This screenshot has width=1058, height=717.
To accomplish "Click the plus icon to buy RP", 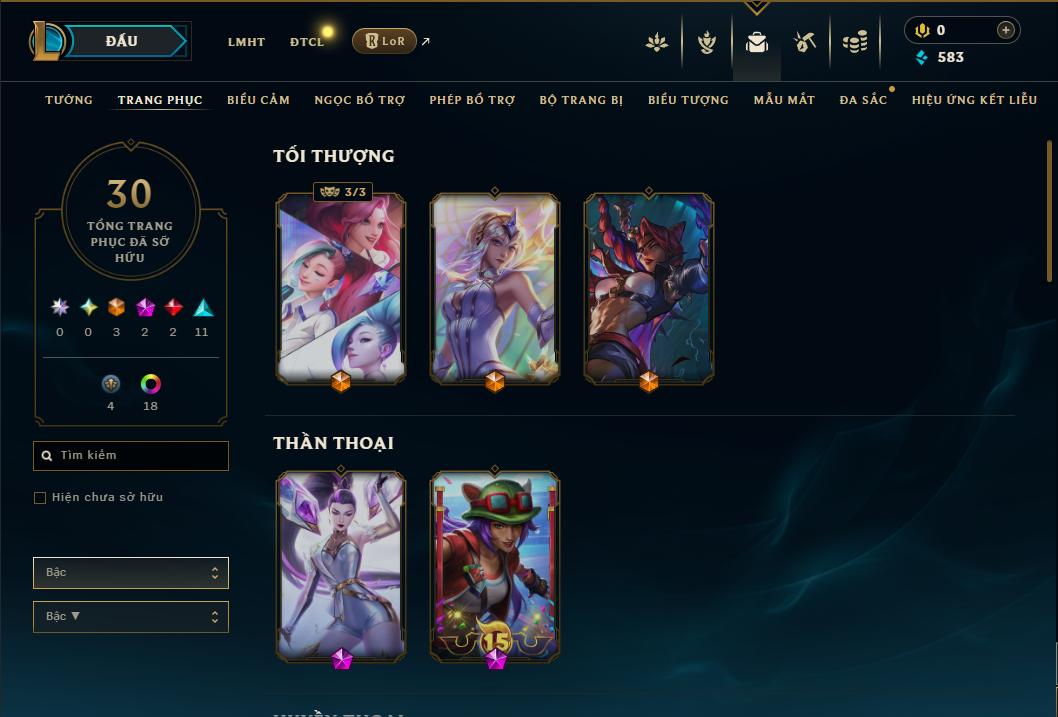I will (1005, 30).
